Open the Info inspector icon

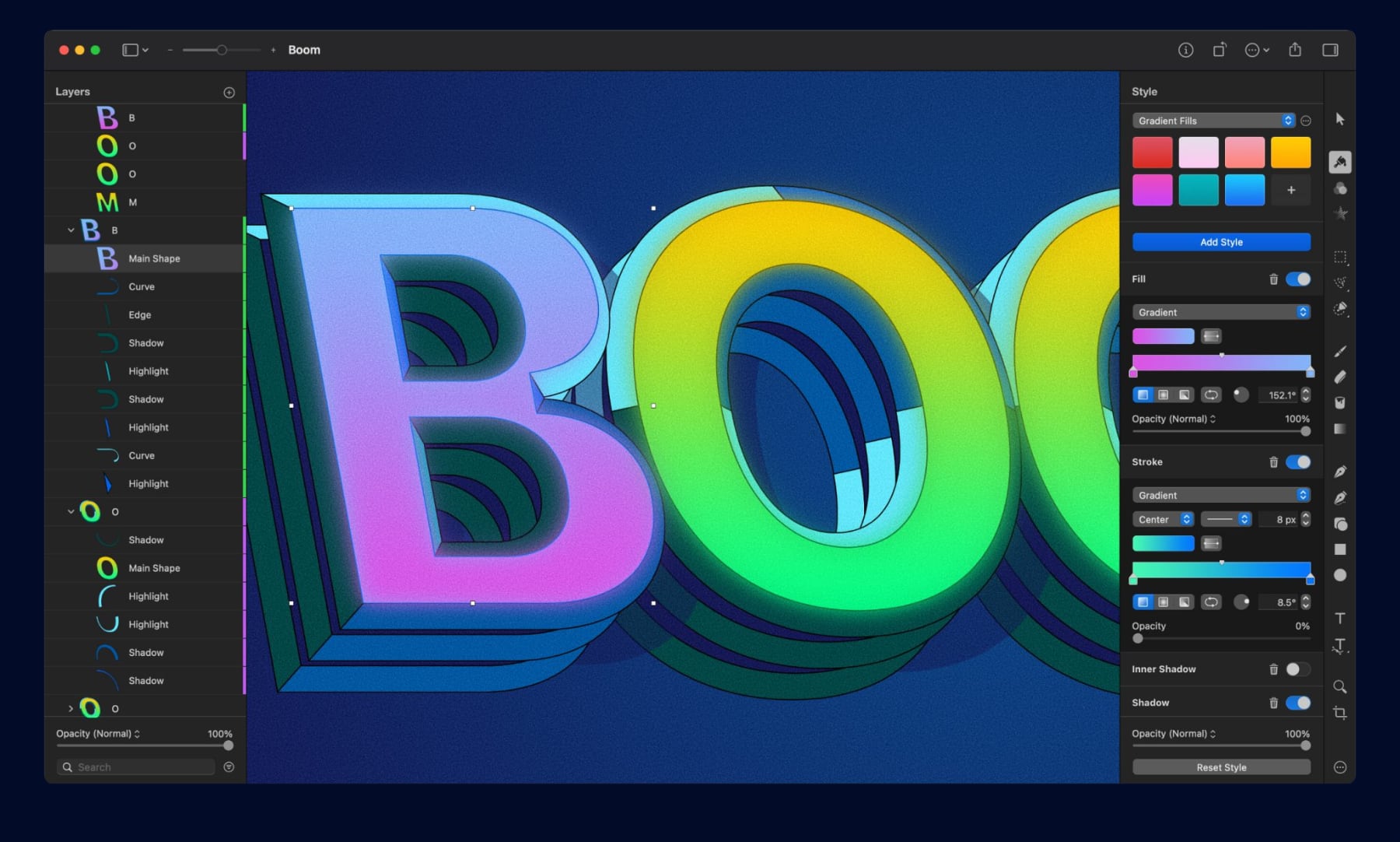pyautogui.click(x=1185, y=50)
